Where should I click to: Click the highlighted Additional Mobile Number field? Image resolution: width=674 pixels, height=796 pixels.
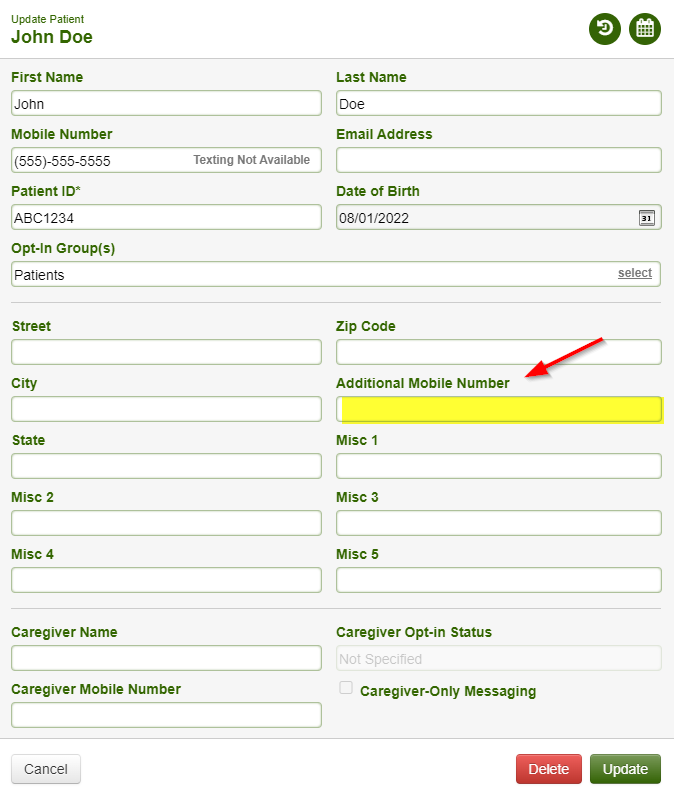tap(498, 409)
